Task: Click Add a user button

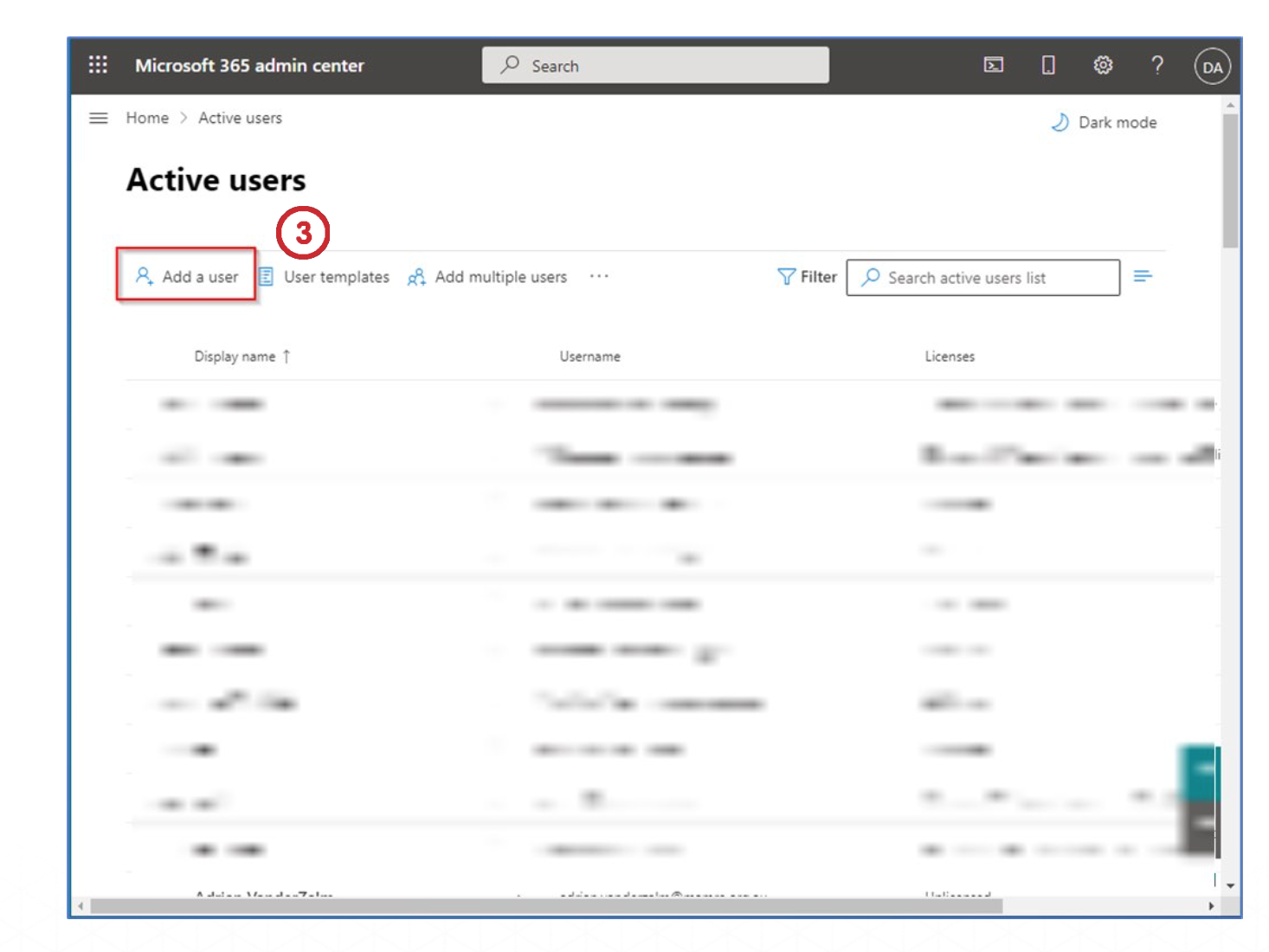Action: coord(187,276)
